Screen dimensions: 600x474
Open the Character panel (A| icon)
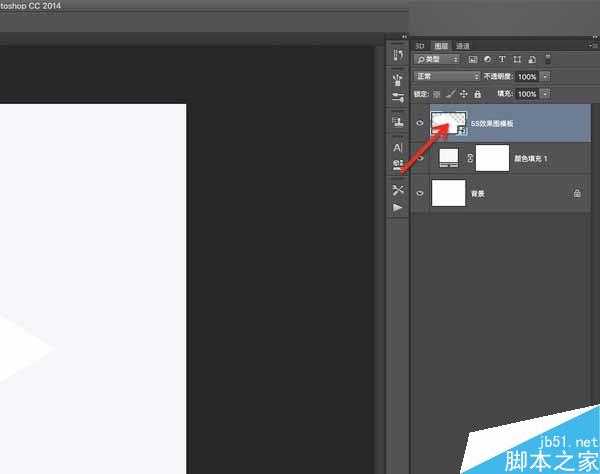398,147
